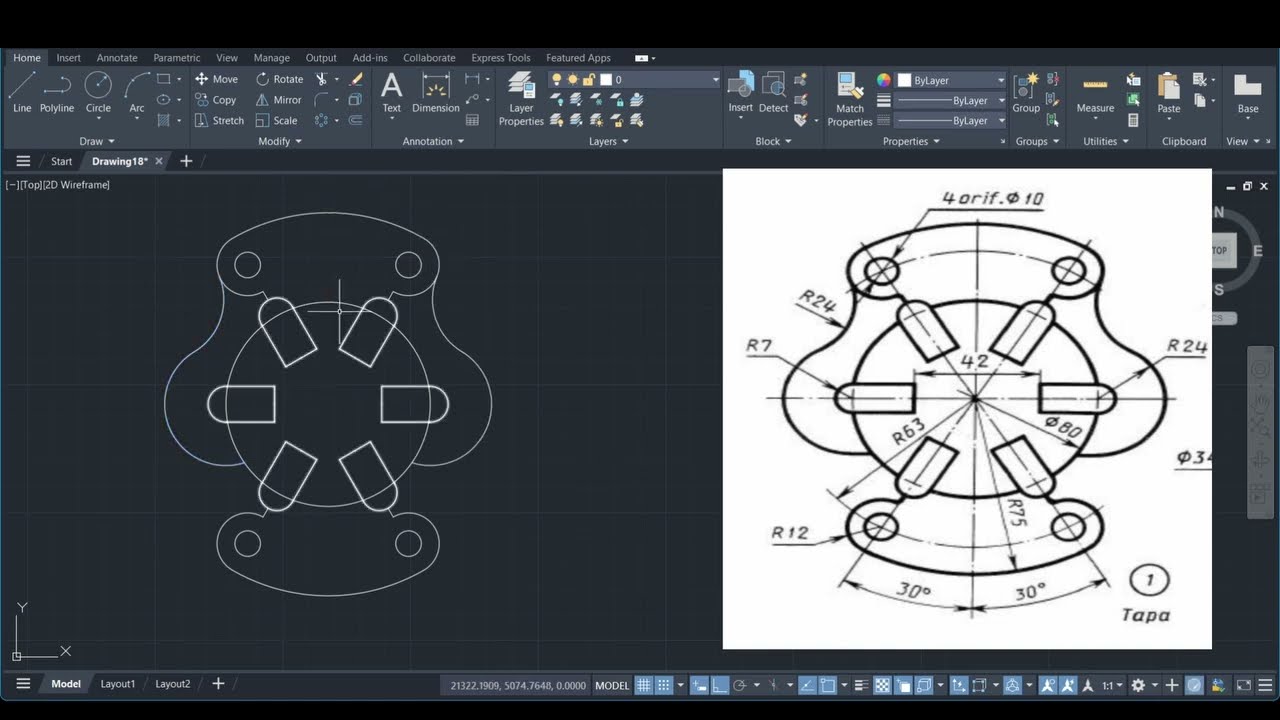Image resolution: width=1280 pixels, height=720 pixels.
Task: Click Match Properties
Action: 850,99
